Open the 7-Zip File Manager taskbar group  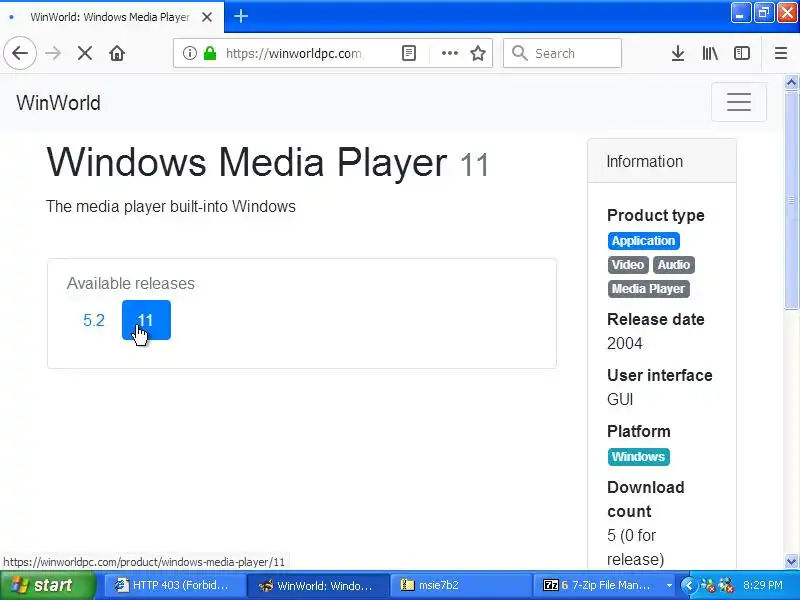(605, 585)
